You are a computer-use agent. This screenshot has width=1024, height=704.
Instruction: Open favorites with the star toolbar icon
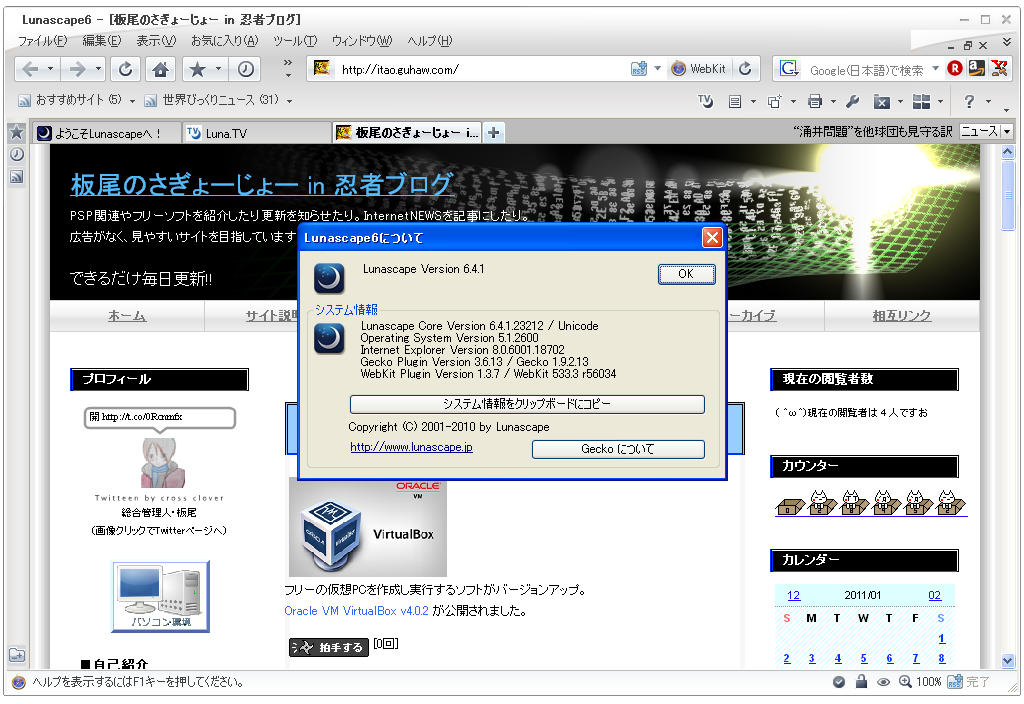pyautogui.click(x=197, y=69)
